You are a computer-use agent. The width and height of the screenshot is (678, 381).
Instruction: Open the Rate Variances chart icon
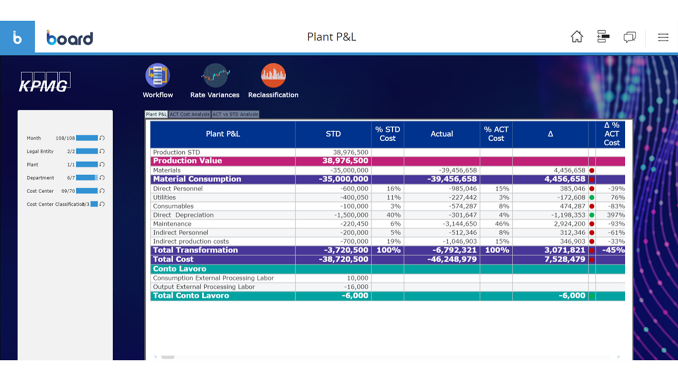215,76
